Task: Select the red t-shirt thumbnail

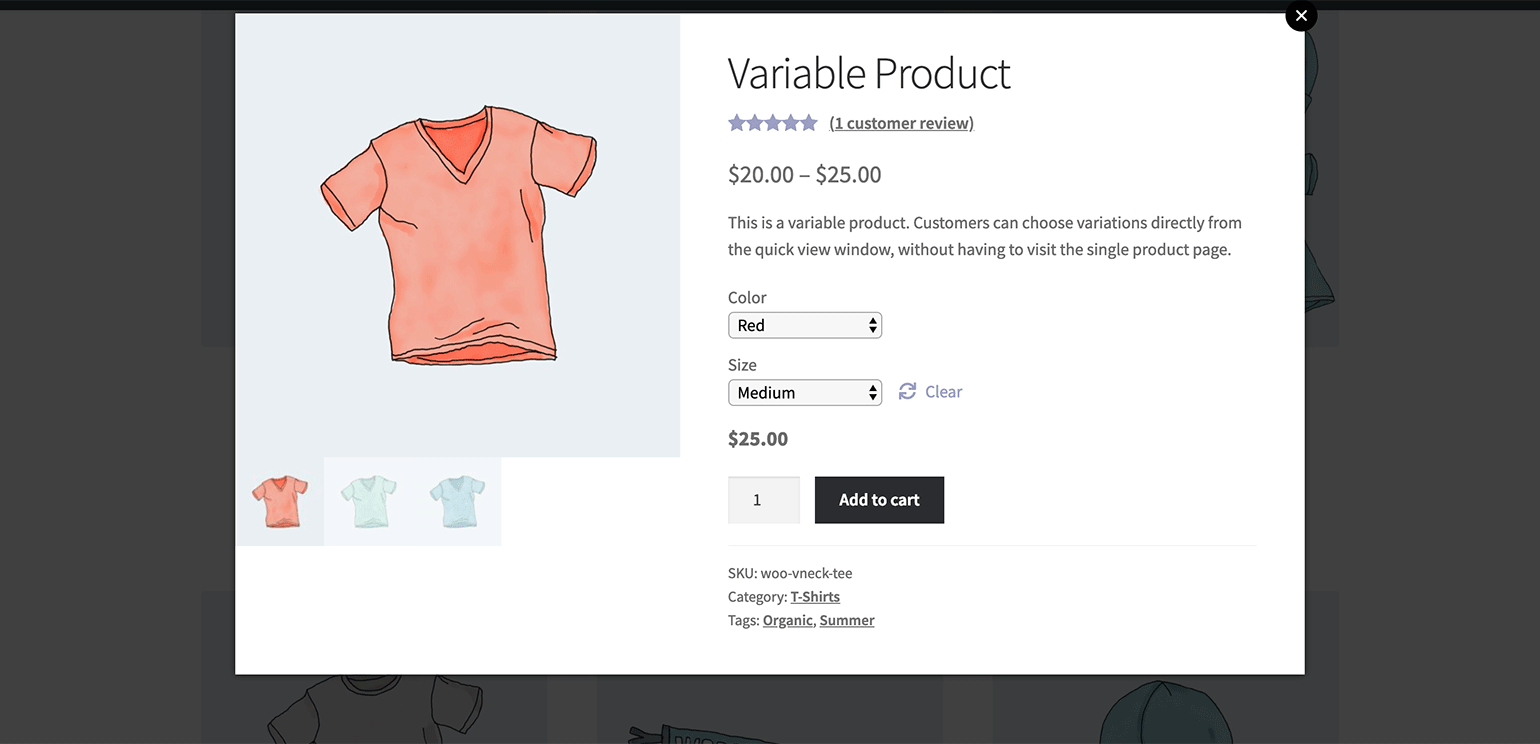Action: (x=280, y=501)
